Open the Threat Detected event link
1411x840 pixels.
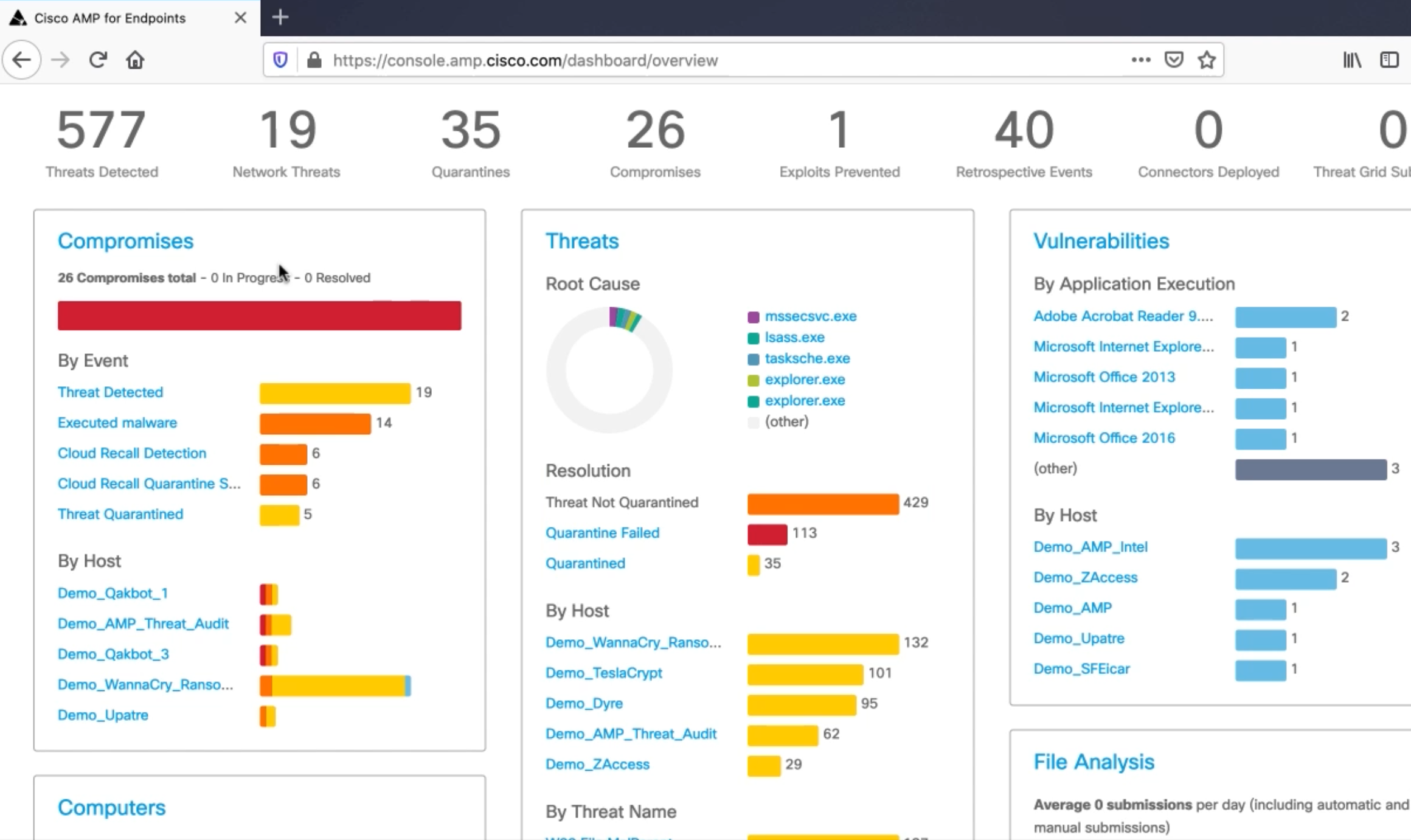pos(110,392)
